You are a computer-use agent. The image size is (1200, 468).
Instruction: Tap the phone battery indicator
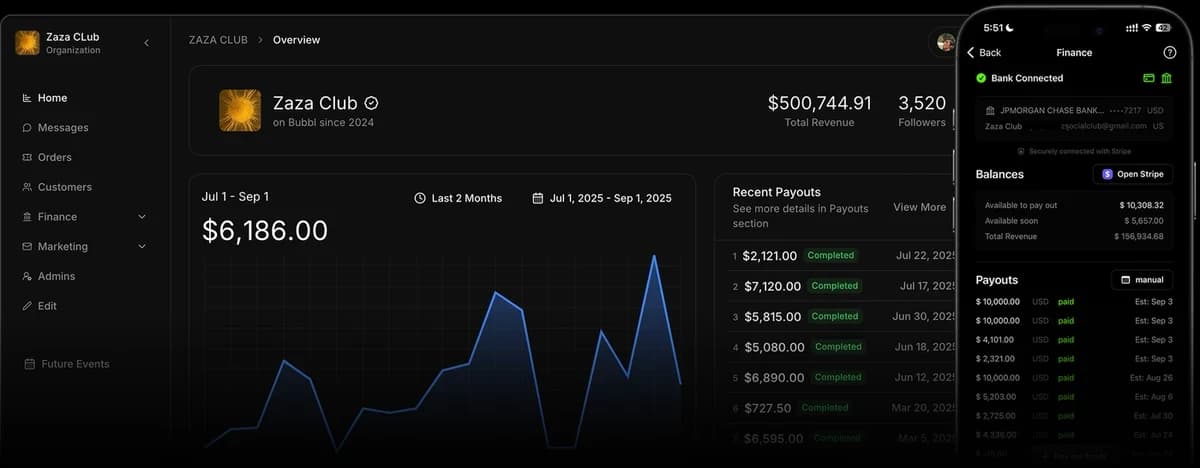coord(1162,27)
